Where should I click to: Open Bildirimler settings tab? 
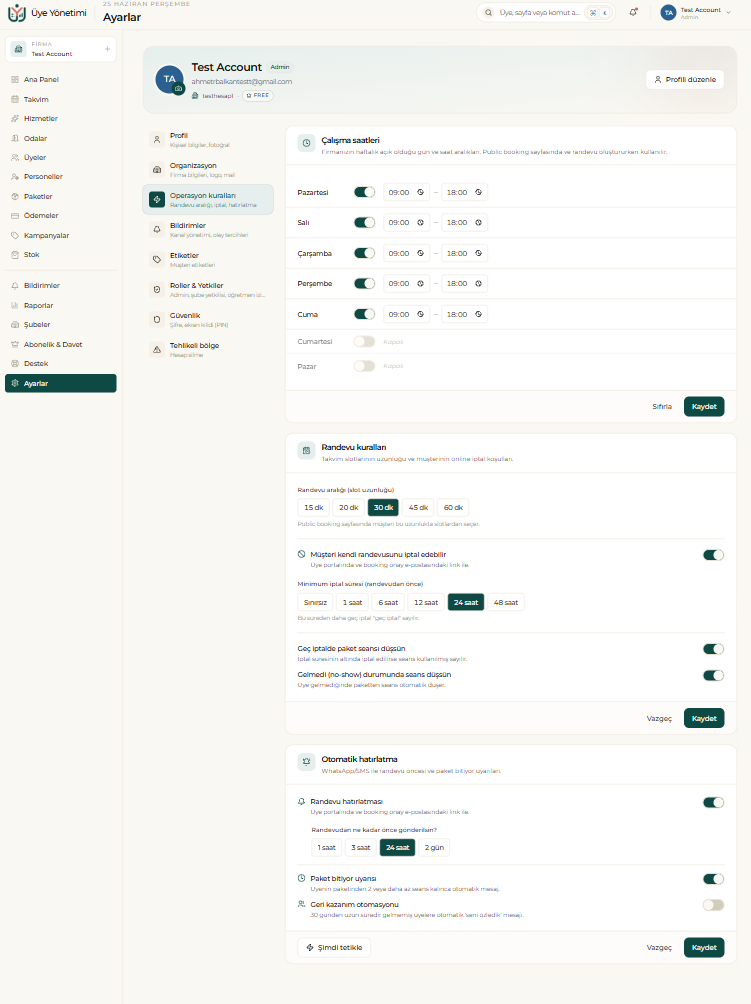[207, 229]
